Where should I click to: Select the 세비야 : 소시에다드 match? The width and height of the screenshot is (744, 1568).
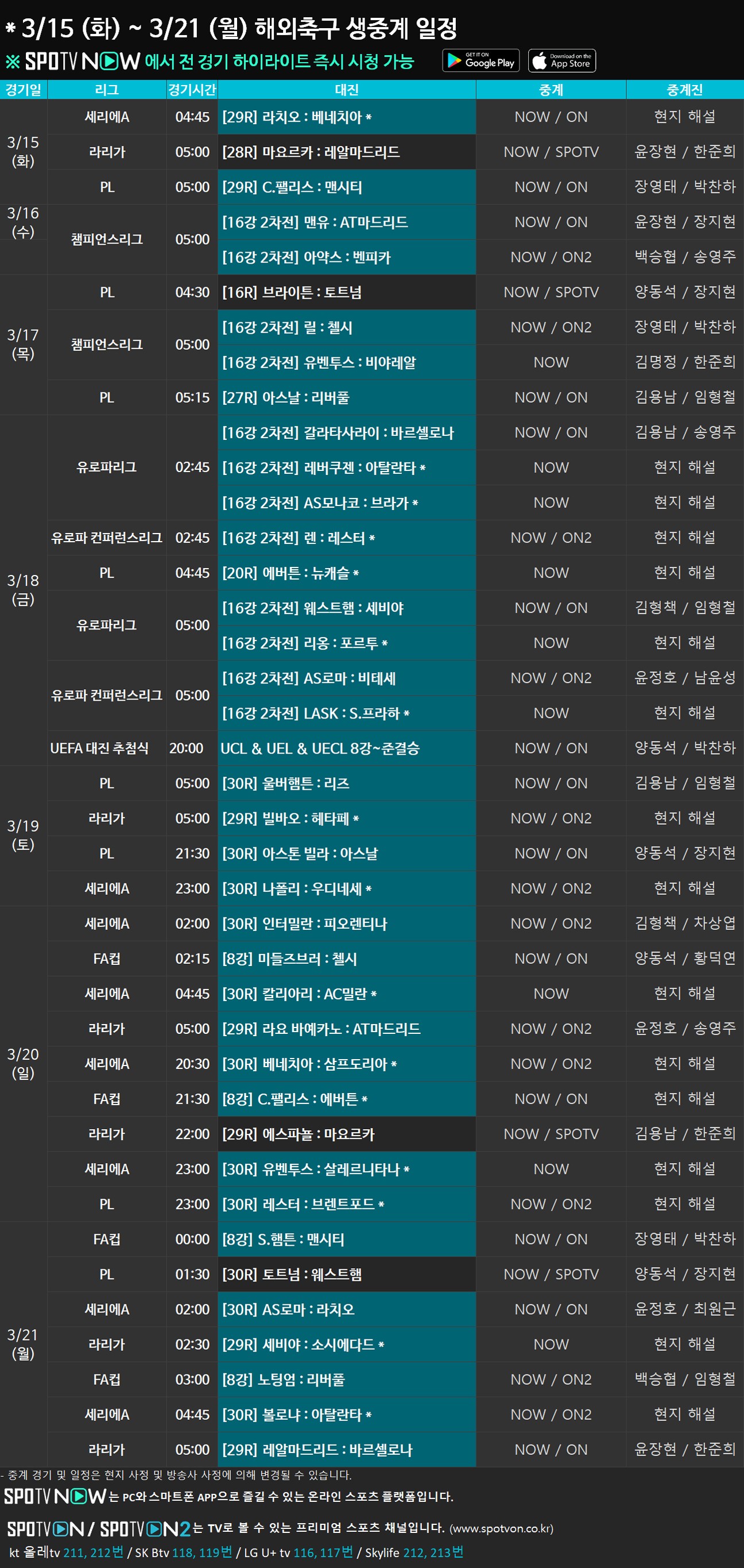coord(347,1345)
